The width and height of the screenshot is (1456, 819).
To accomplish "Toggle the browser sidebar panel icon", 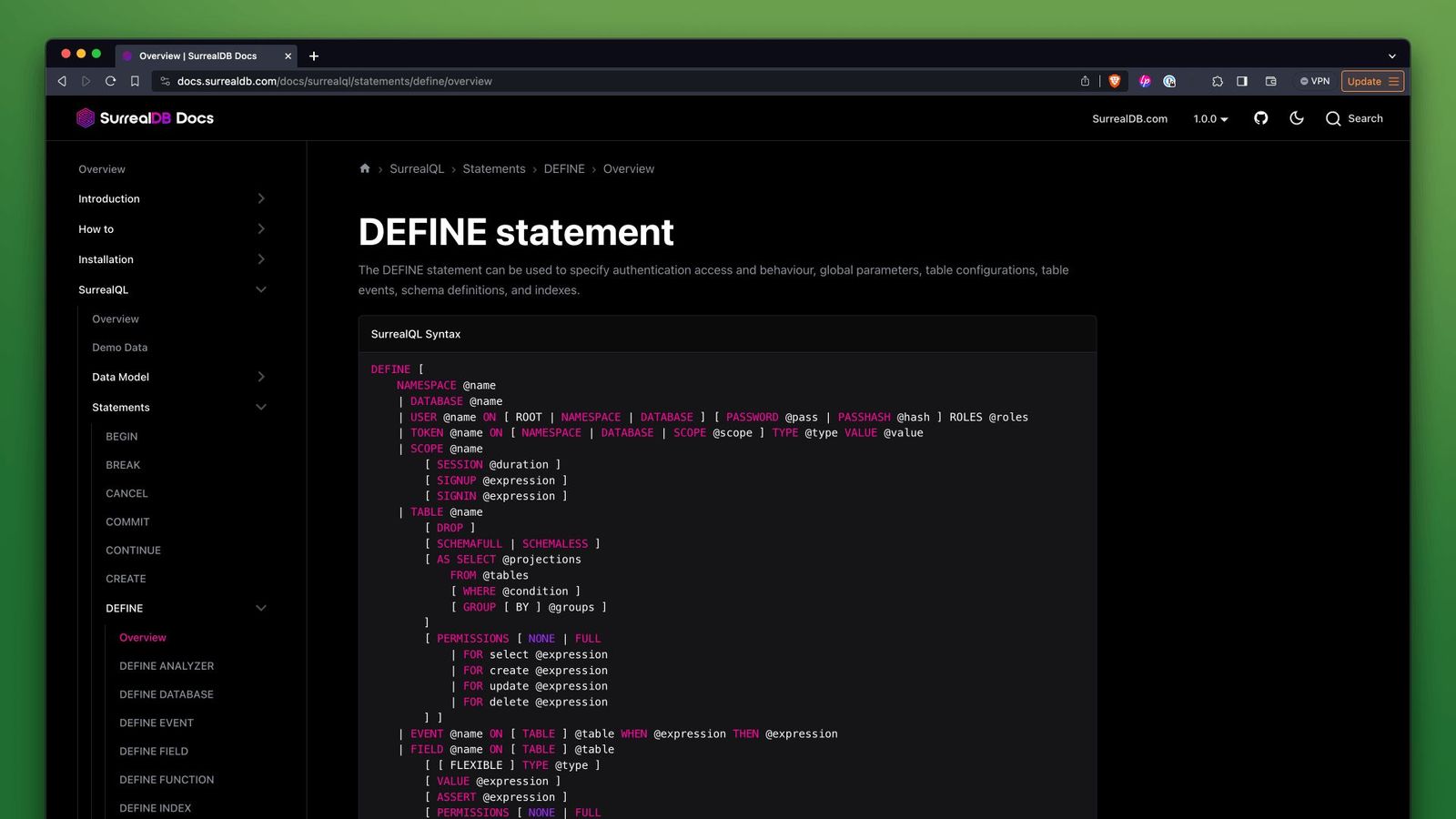I will click(1242, 81).
